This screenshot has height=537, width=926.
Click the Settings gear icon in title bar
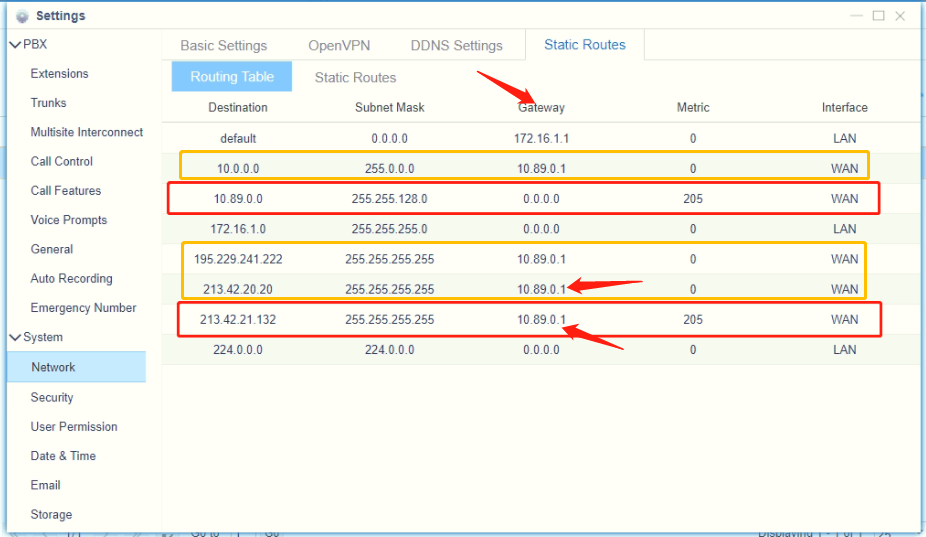pos(22,16)
